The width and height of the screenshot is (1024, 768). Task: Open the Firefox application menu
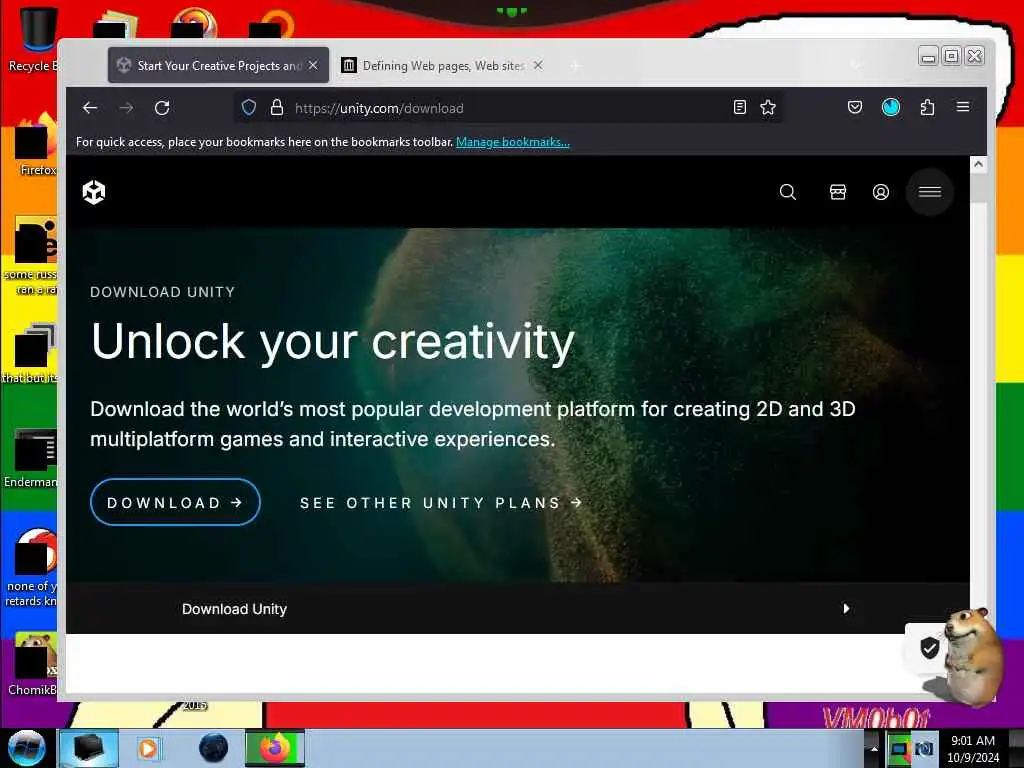(963, 106)
